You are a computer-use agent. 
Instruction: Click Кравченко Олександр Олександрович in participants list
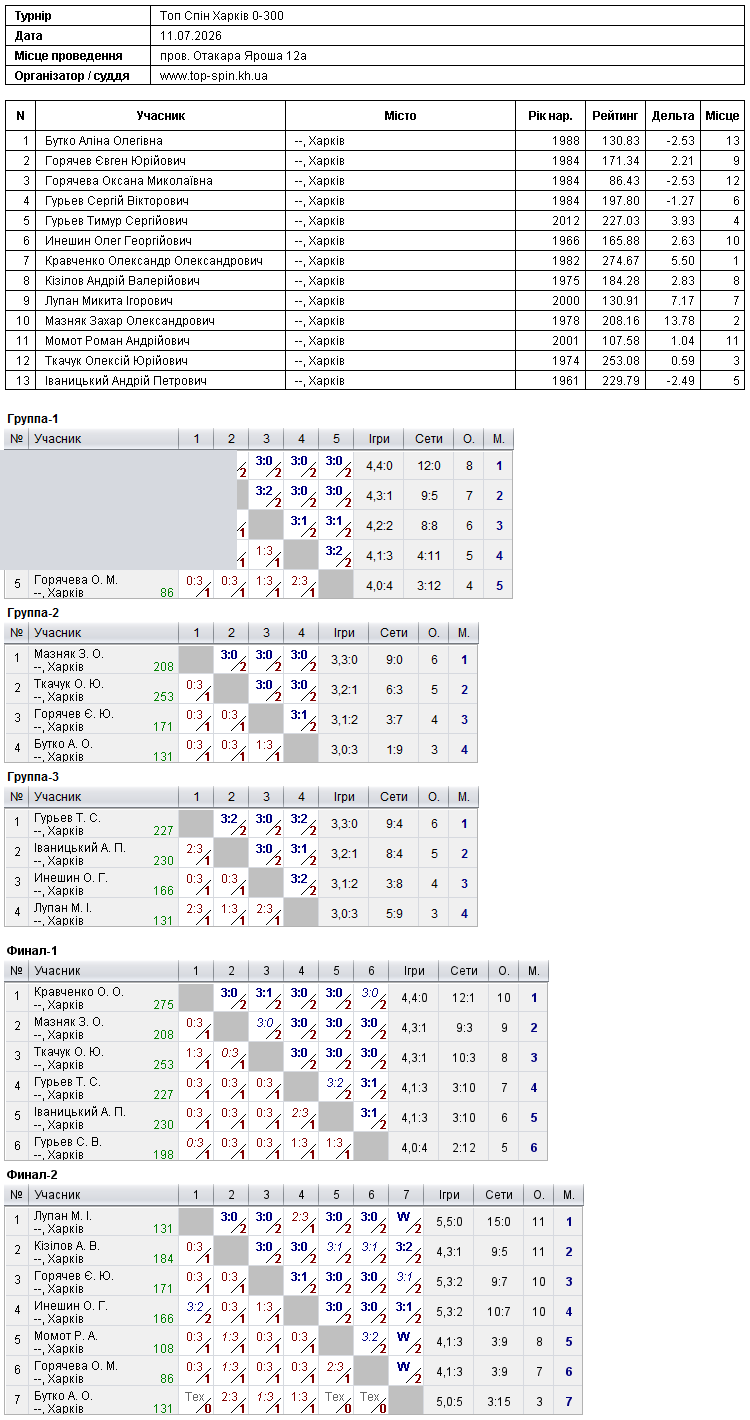(154, 261)
